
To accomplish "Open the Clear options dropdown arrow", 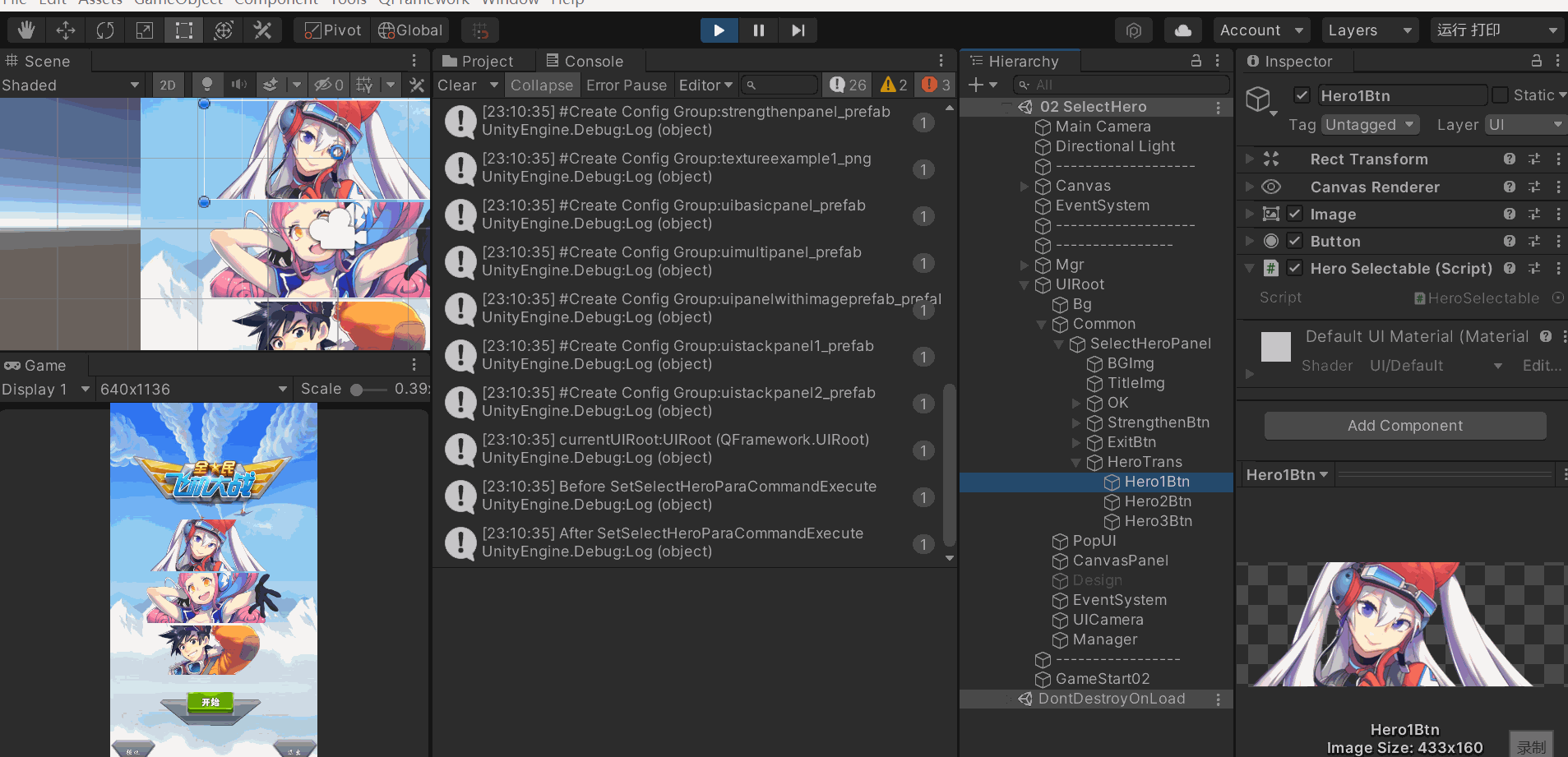I will [493, 85].
